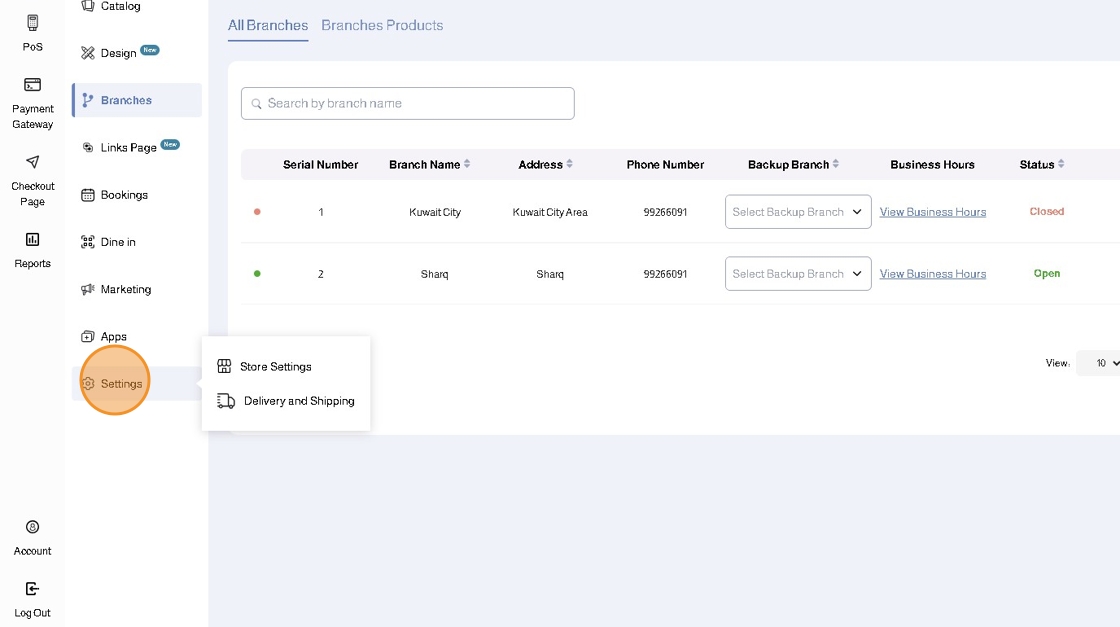Viewport: 1120px width, 627px height.
Task: Click the Log Out icon
Action: pos(32,589)
